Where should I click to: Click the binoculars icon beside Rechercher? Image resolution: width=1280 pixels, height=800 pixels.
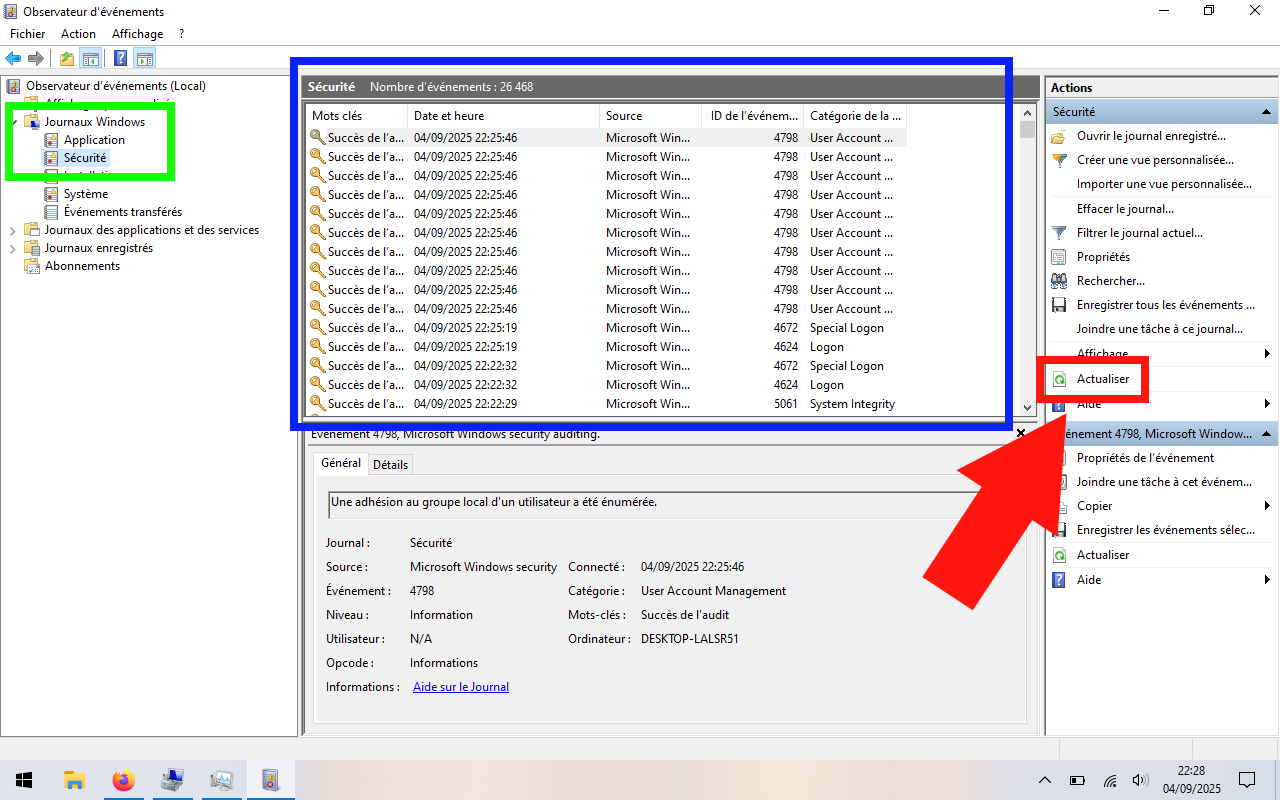(x=1059, y=281)
